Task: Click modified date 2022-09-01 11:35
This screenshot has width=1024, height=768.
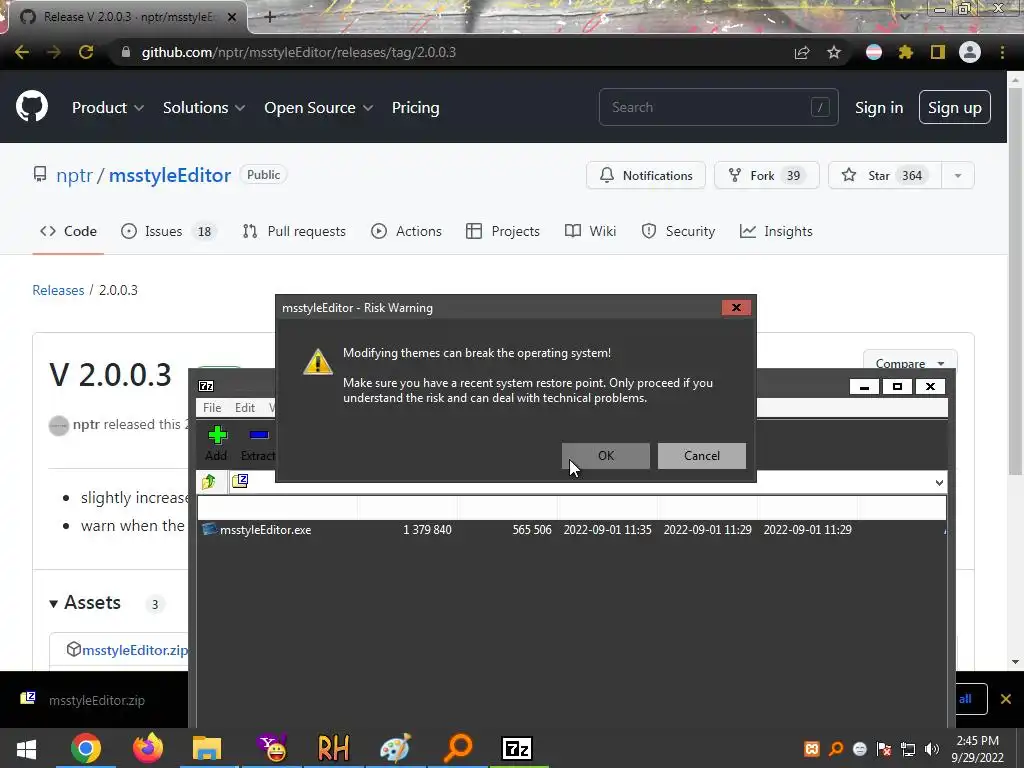Action: (x=607, y=530)
